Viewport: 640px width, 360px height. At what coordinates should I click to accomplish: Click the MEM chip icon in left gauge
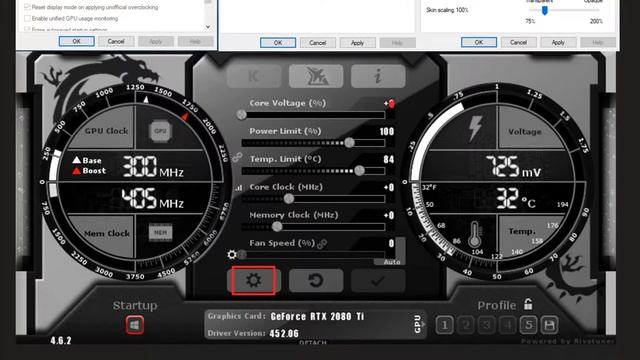pos(160,232)
